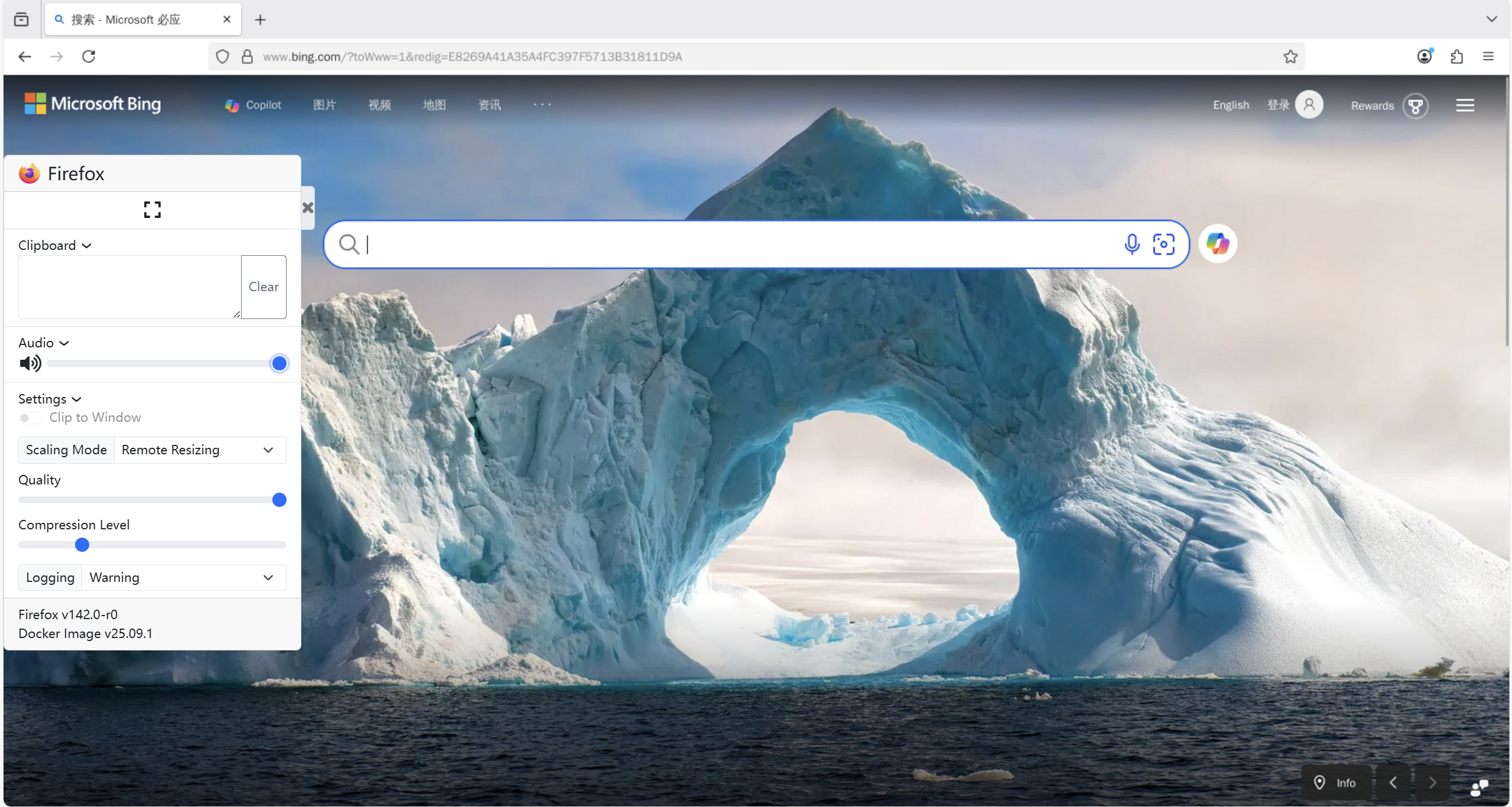Click the speaker icon in Audio section
Viewport: 1512px width, 807px height.
[30, 363]
